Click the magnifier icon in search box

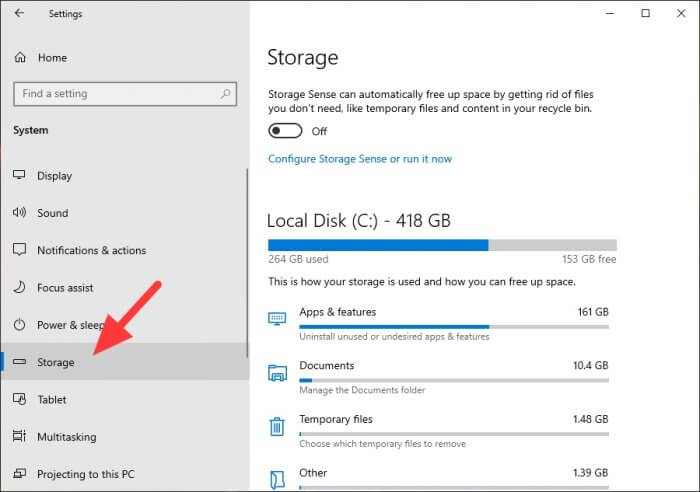[225, 94]
